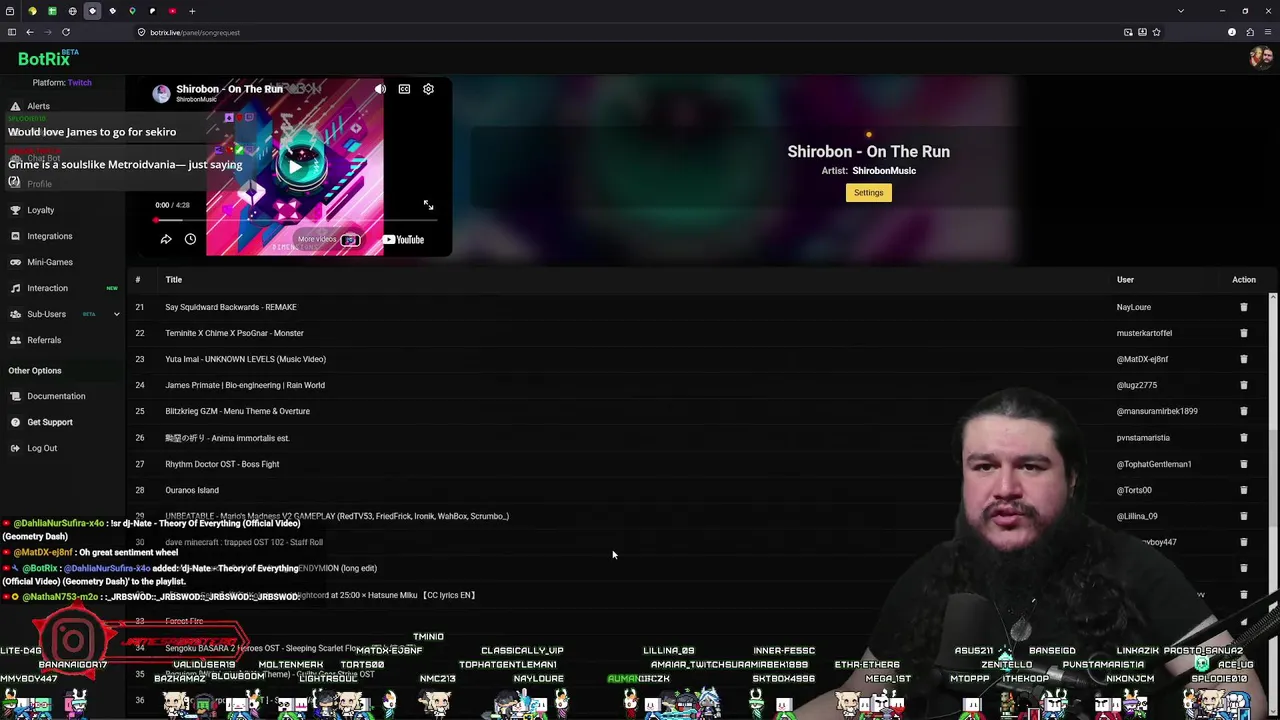Toggle the browser sidebar panel icon
Screen dimensions: 1280x720
click(x=12, y=32)
